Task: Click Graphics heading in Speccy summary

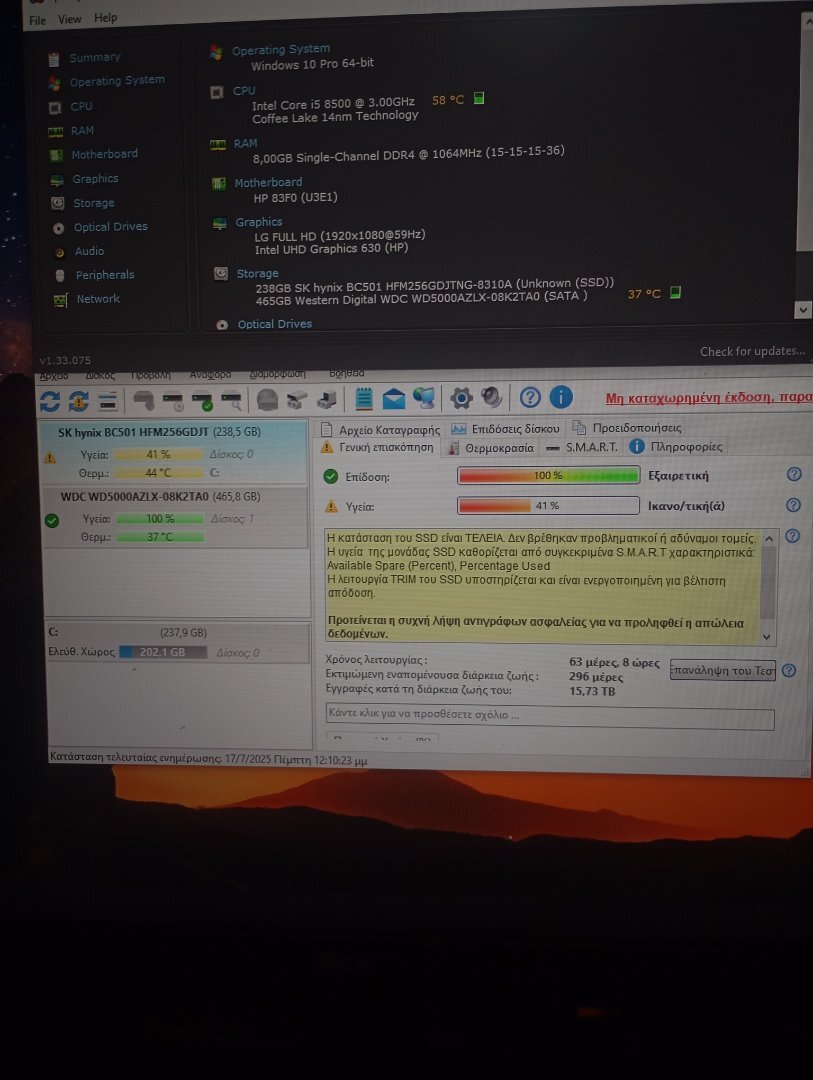Action: pyautogui.click(x=258, y=222)
